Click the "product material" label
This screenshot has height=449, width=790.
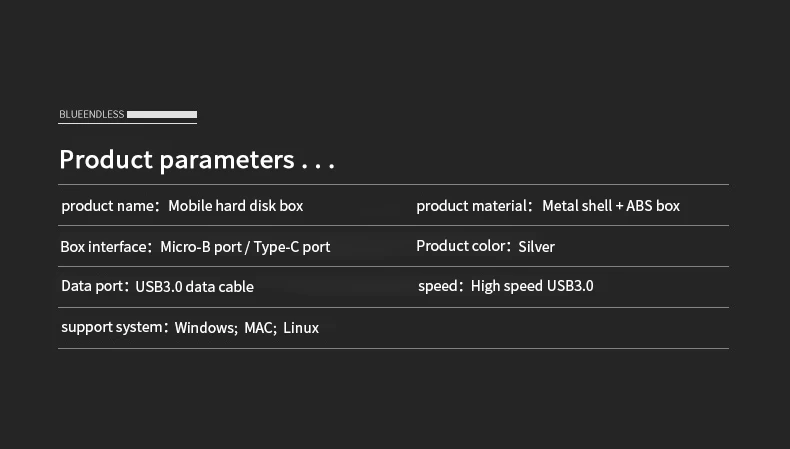click(473, 206)
